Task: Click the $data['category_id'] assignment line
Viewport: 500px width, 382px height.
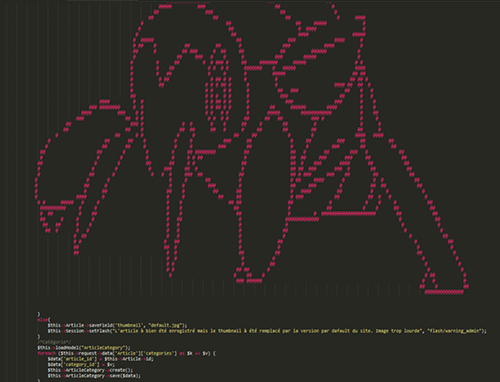Action: pos(81,365)
